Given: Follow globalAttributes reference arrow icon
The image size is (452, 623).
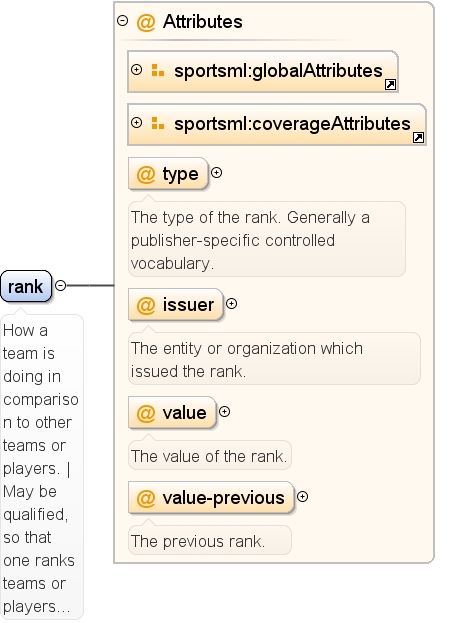Looking at the screenshot, I should tap(390, 84).
